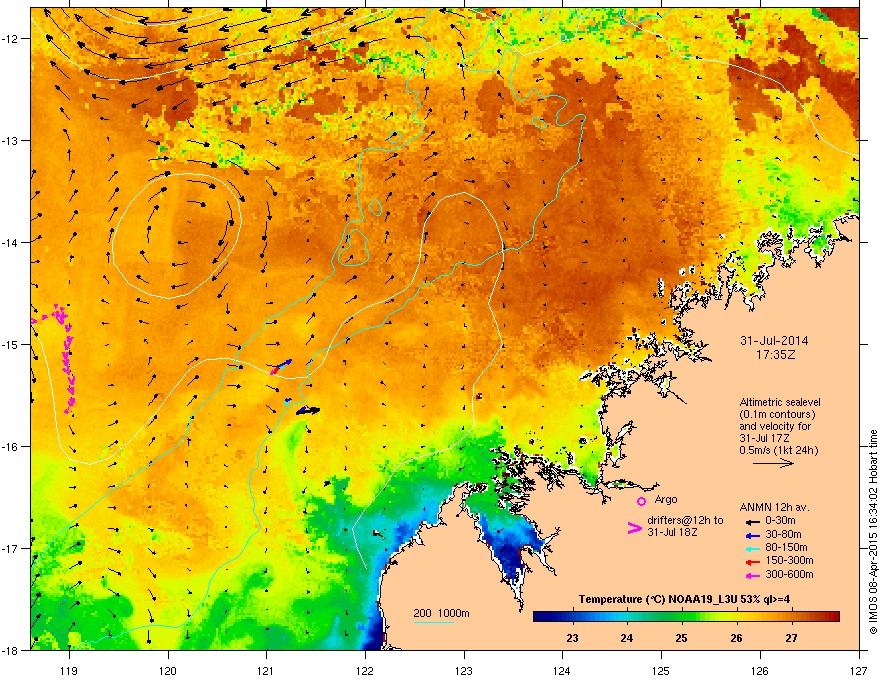
Task: Click the 122 longitude axis label
Action: pos(365,670)
